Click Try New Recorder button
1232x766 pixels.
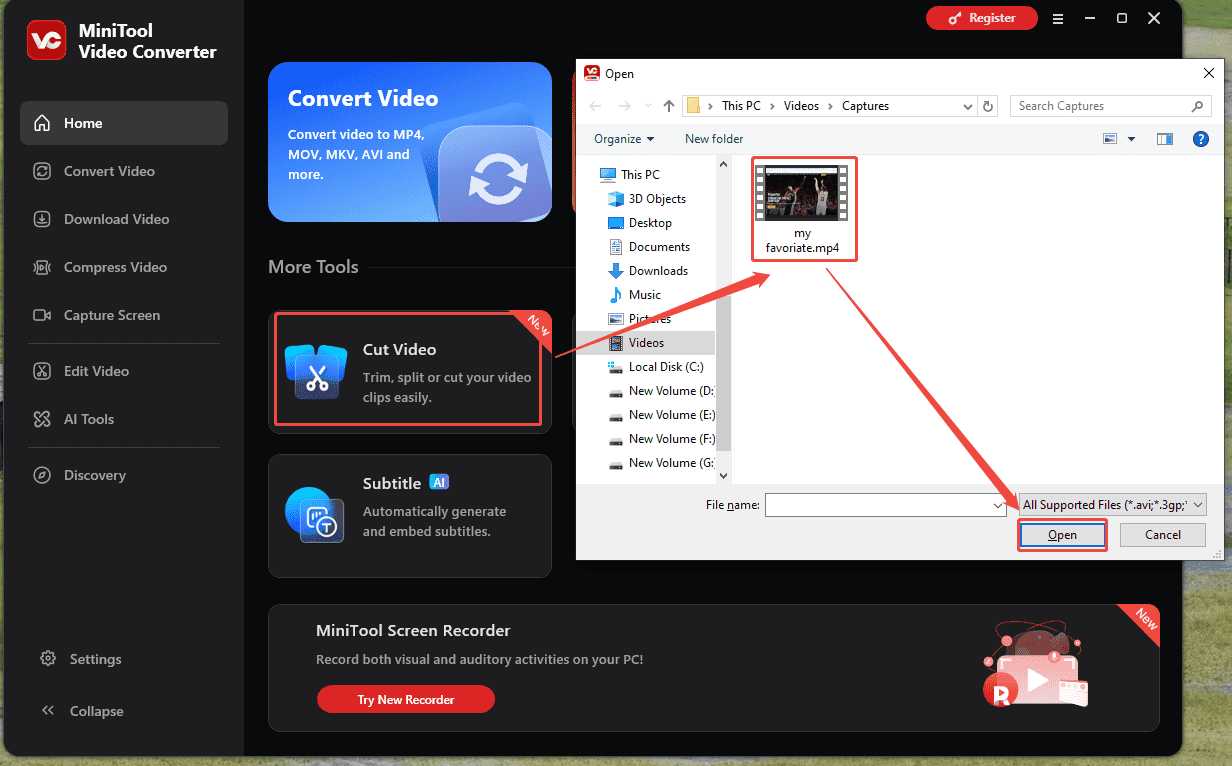406,699
